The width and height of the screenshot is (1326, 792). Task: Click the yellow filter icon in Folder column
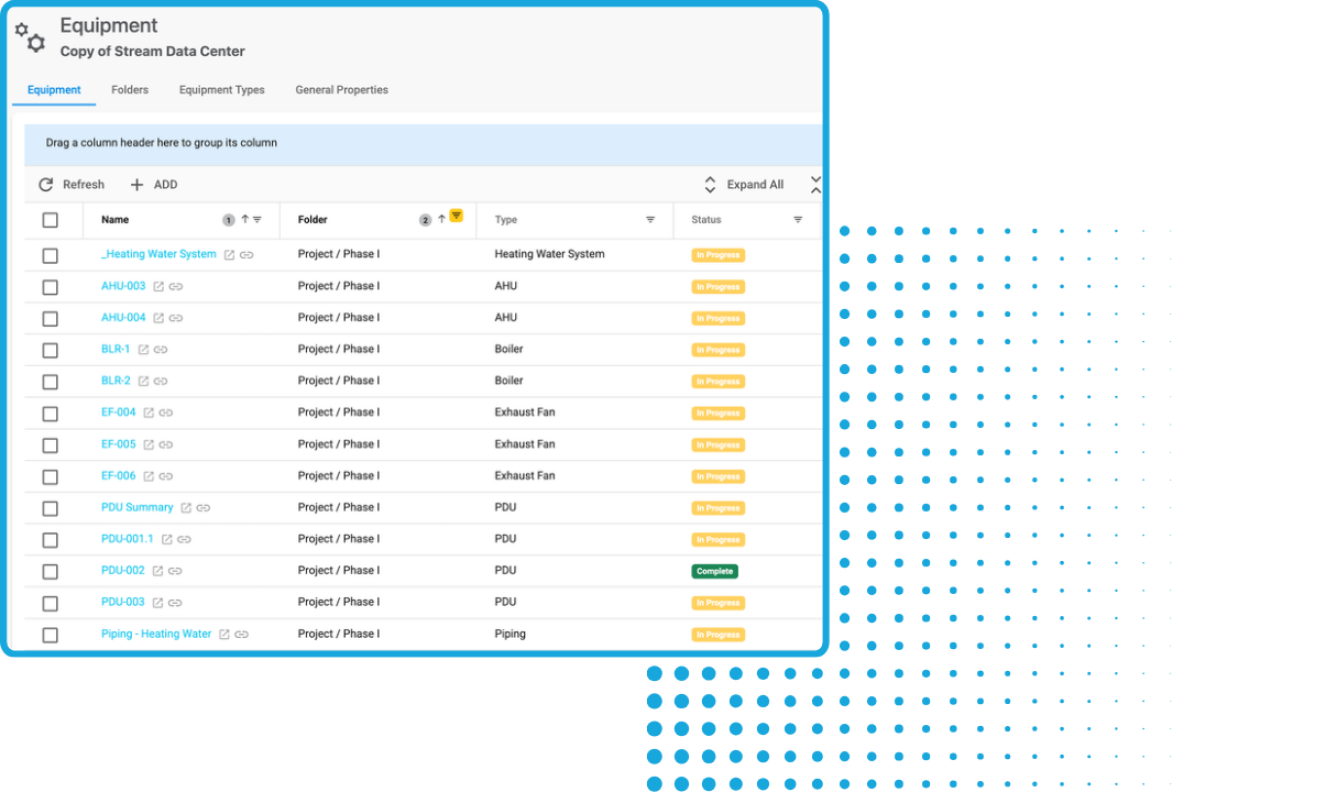(456, 216)
